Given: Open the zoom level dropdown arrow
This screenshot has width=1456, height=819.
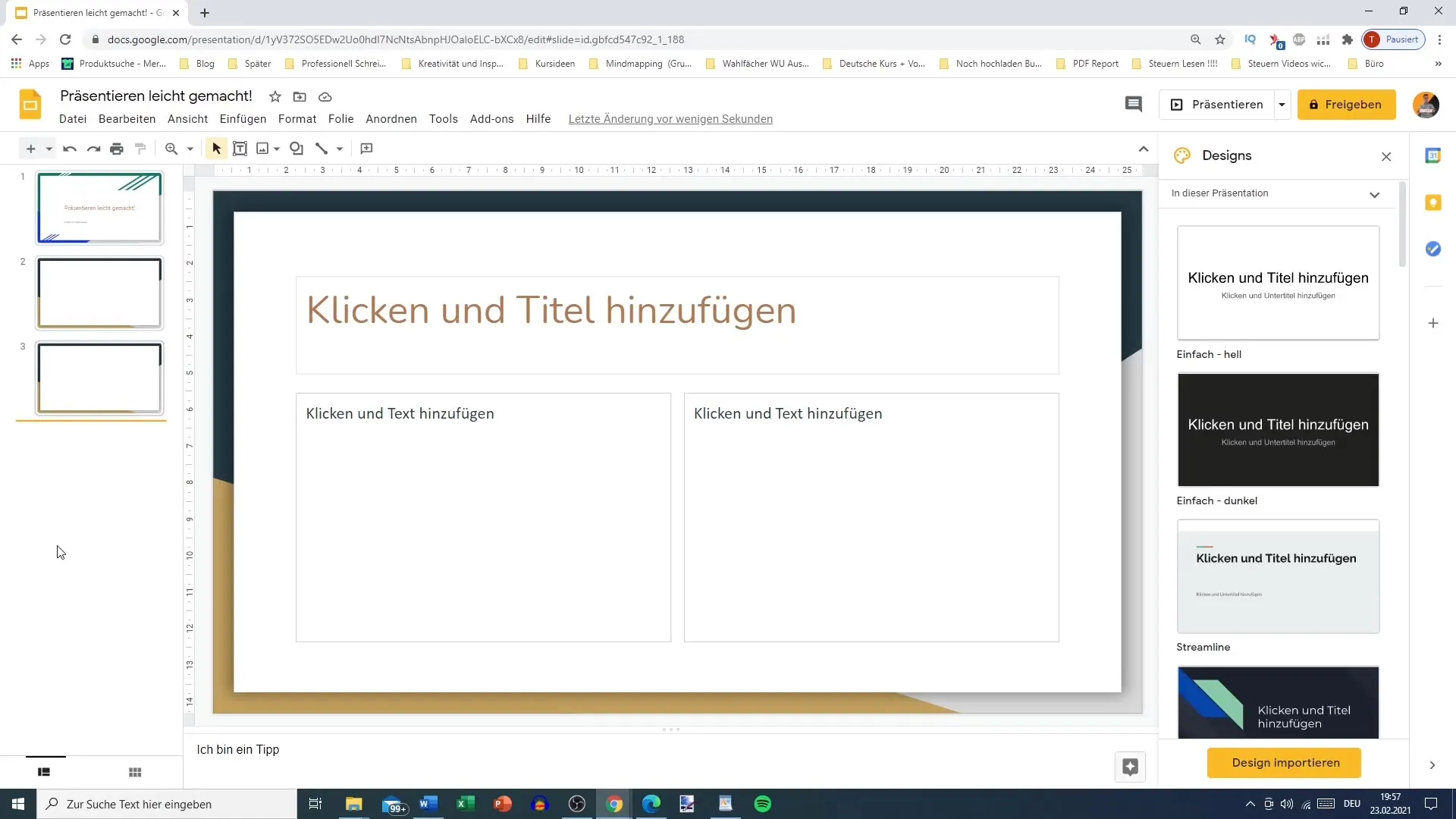Looking at the screenshot, I should point(190,149).
